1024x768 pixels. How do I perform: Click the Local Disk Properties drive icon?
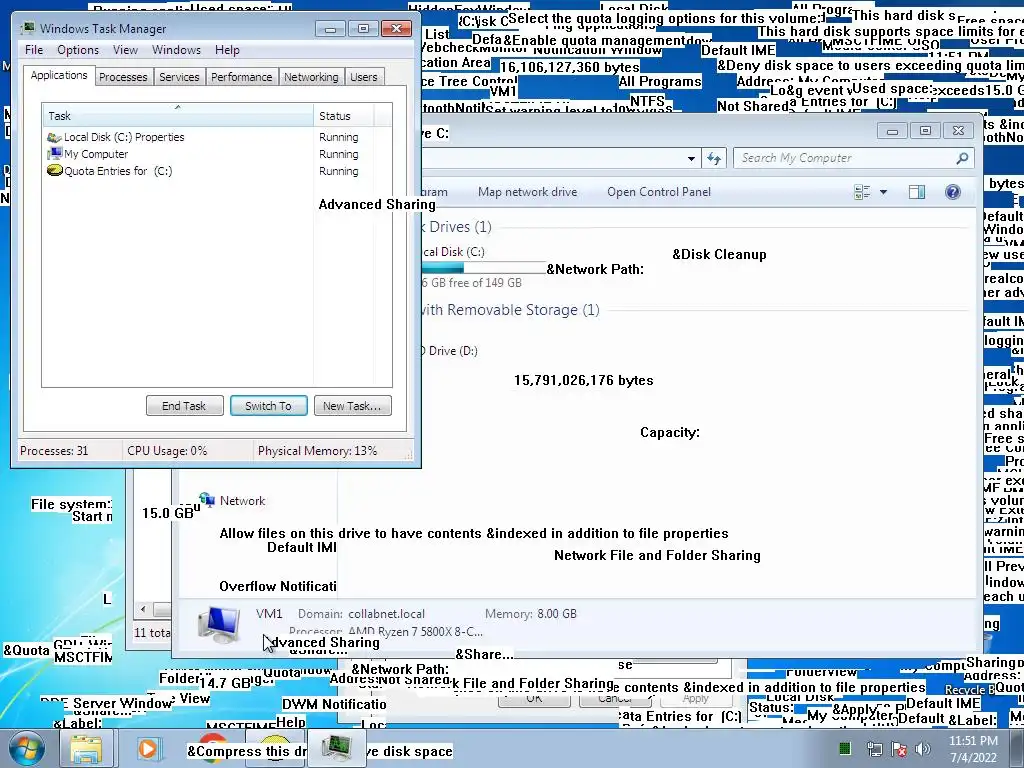pyautogui.click(x=54, y=137)
